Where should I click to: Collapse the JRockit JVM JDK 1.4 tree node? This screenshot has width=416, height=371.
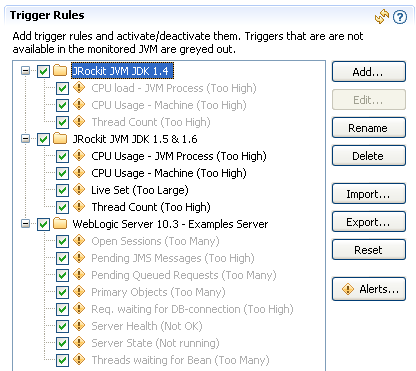pyautogui.click(x=25, y=71)
